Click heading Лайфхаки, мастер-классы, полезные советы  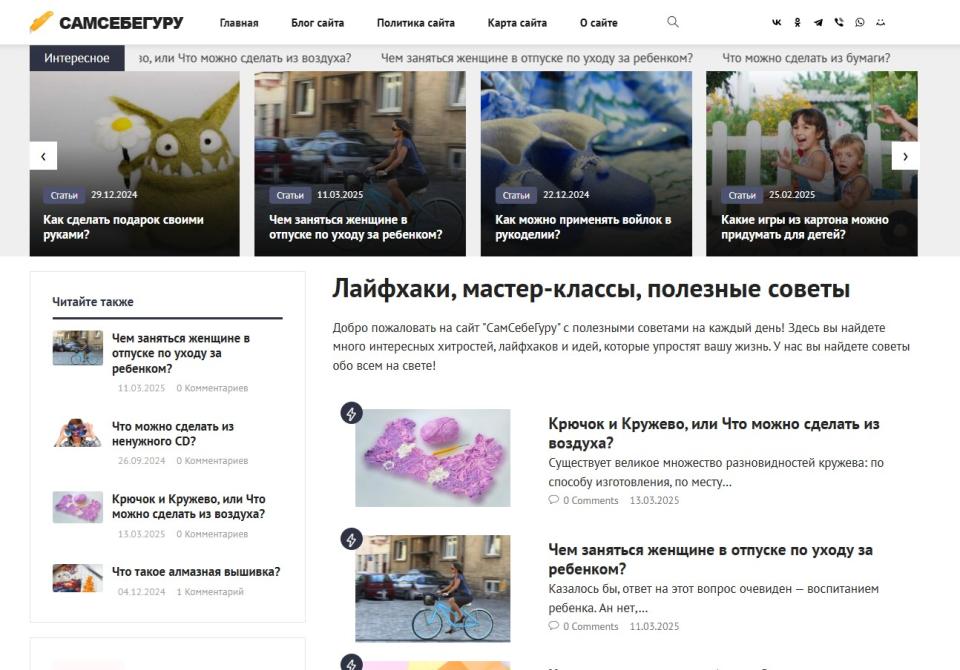tap(591, 289)
